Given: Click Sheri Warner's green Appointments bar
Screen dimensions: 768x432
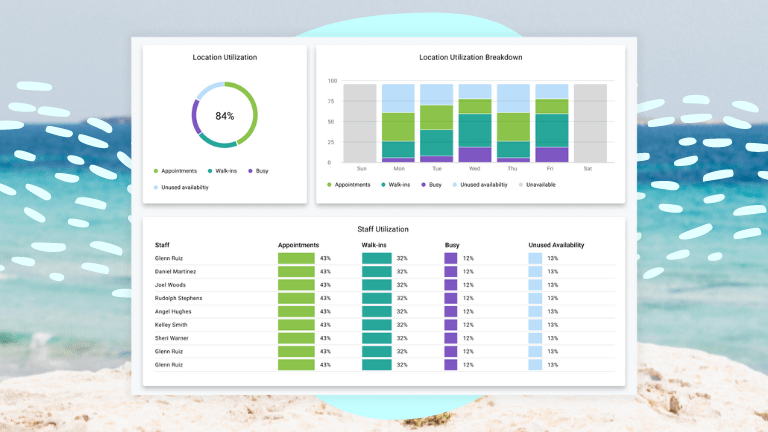Looking at the screenshot, I should [x=296, y=338].
